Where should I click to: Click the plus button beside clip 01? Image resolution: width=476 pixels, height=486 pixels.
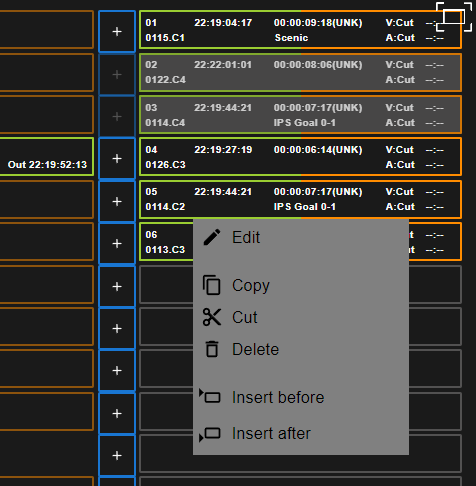click(x=117, y=31)
